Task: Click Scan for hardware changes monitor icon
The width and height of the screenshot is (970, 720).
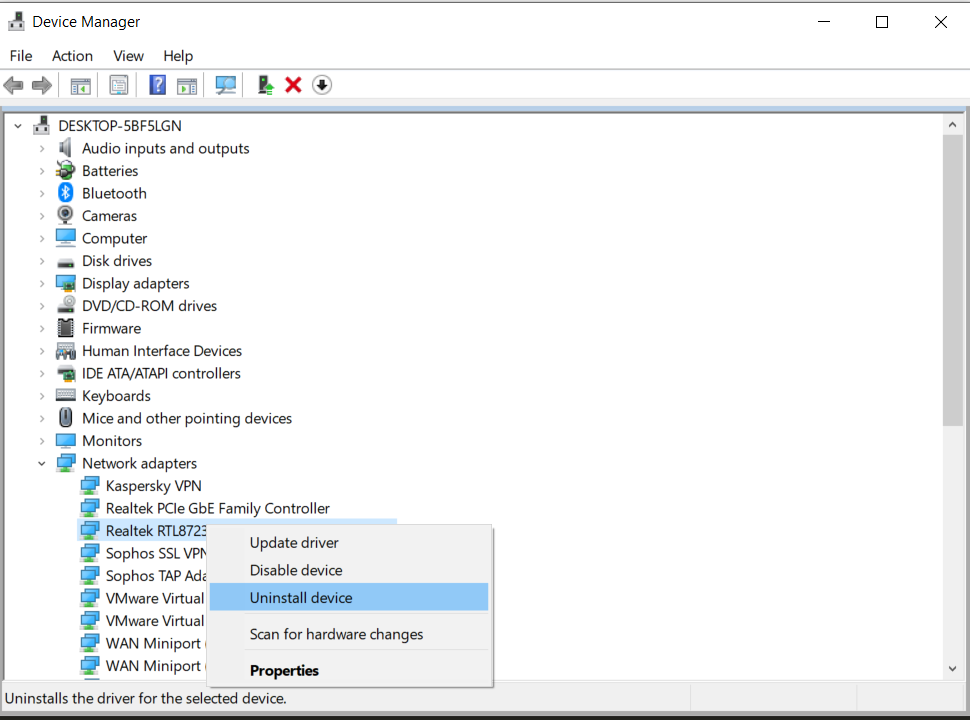Action: tap(226, 85)
